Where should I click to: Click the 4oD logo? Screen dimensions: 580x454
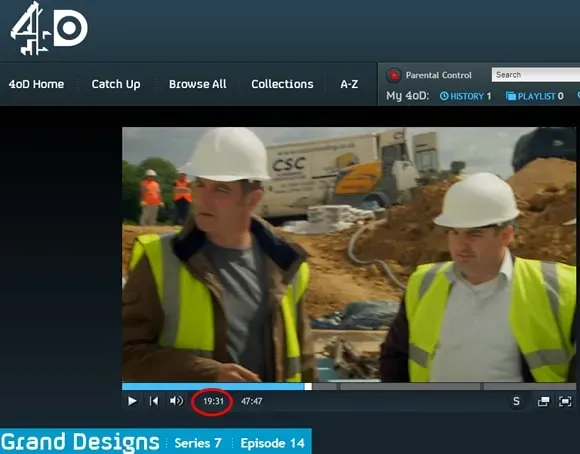point(49,28)
